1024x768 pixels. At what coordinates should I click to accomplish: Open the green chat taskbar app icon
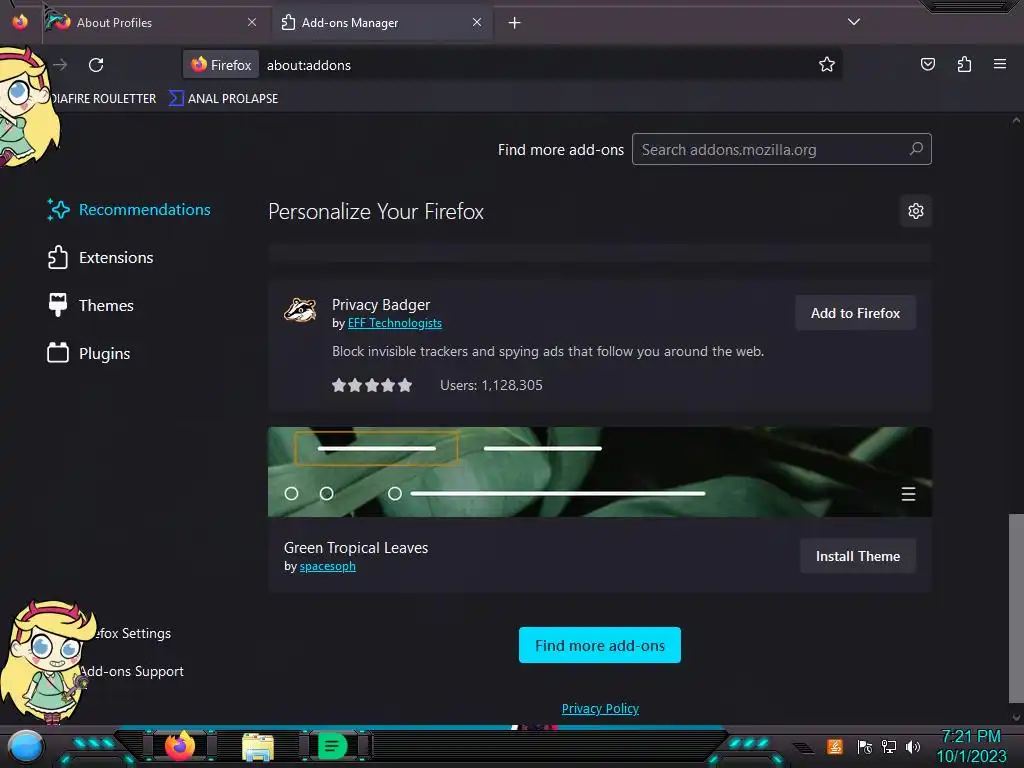(332, 746)
